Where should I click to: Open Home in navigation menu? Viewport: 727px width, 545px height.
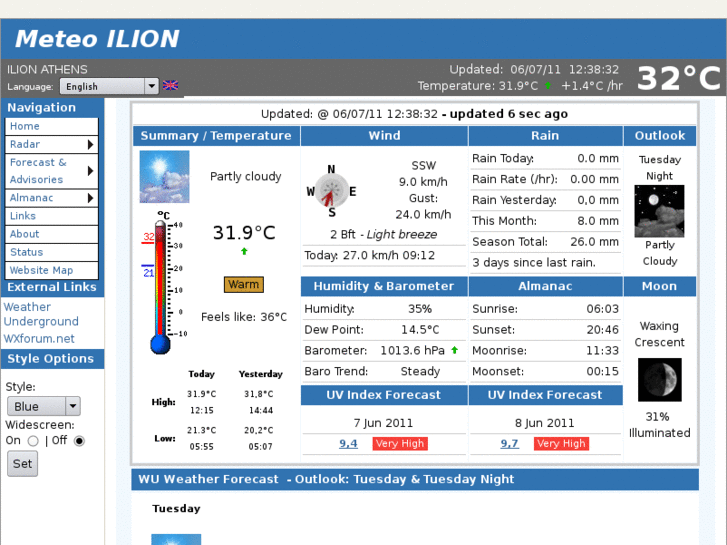[x=51, y=126]
